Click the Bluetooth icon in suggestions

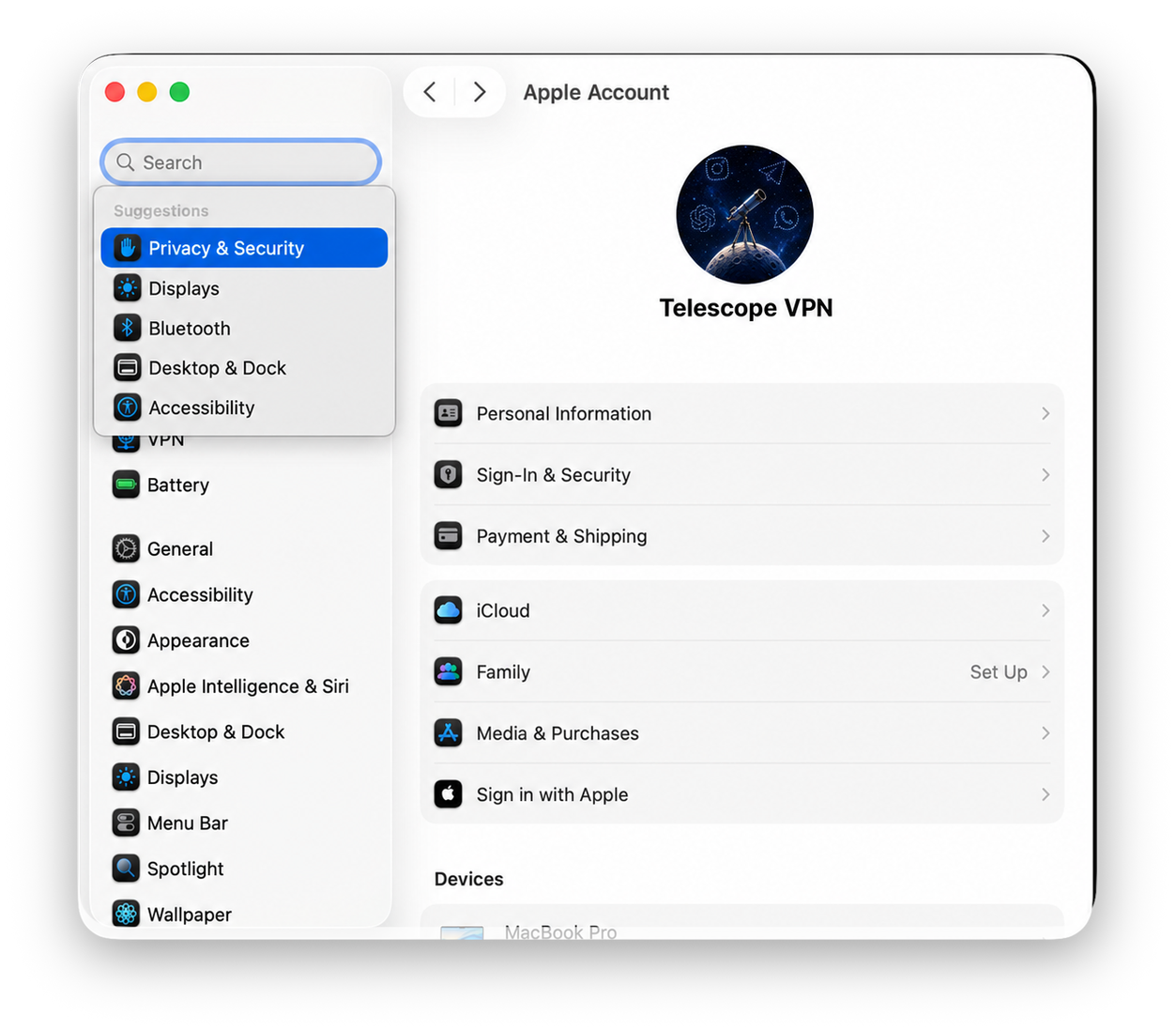[x=128, y=328]
